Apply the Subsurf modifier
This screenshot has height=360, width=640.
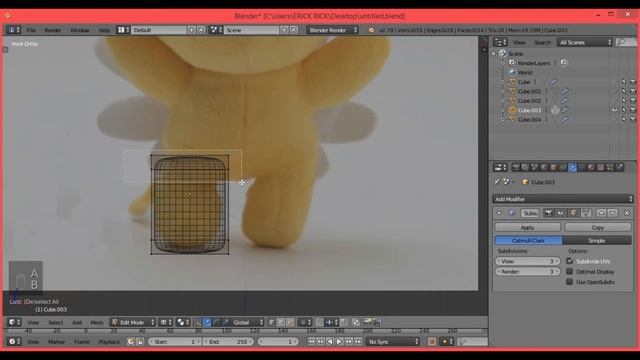(527, 227)
